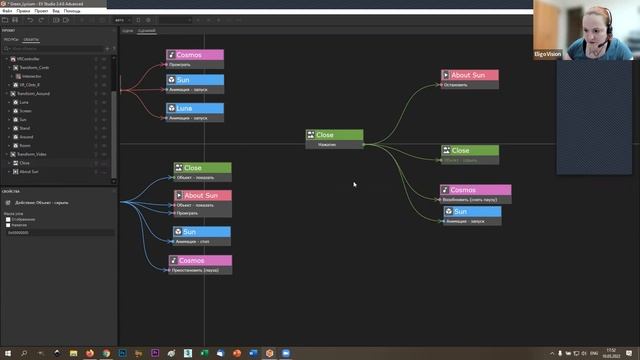The image size is (640, 360).
Task: Click the add object plus icon
Action: 107,49
